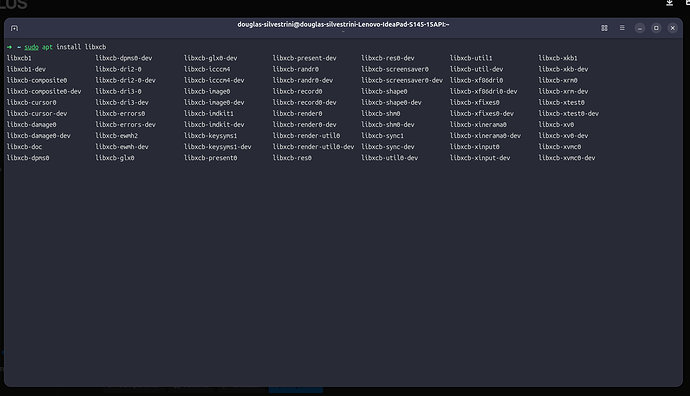This screenshot has width=690, height=396.
Task: Click 'libxcb-xinerama0-dev' entry
Action: coord(485,136)
